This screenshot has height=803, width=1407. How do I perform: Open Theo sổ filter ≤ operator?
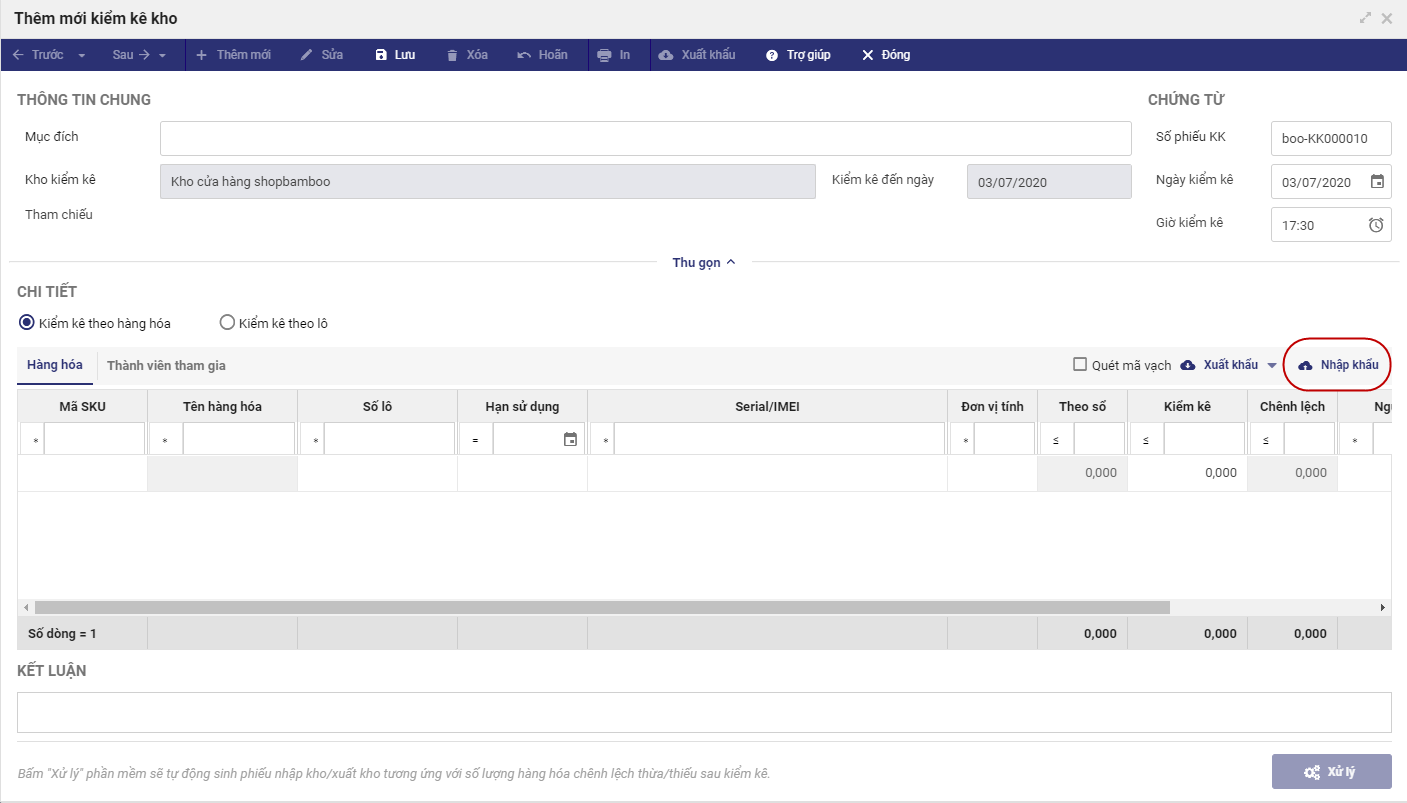(x=1057, y=439)
